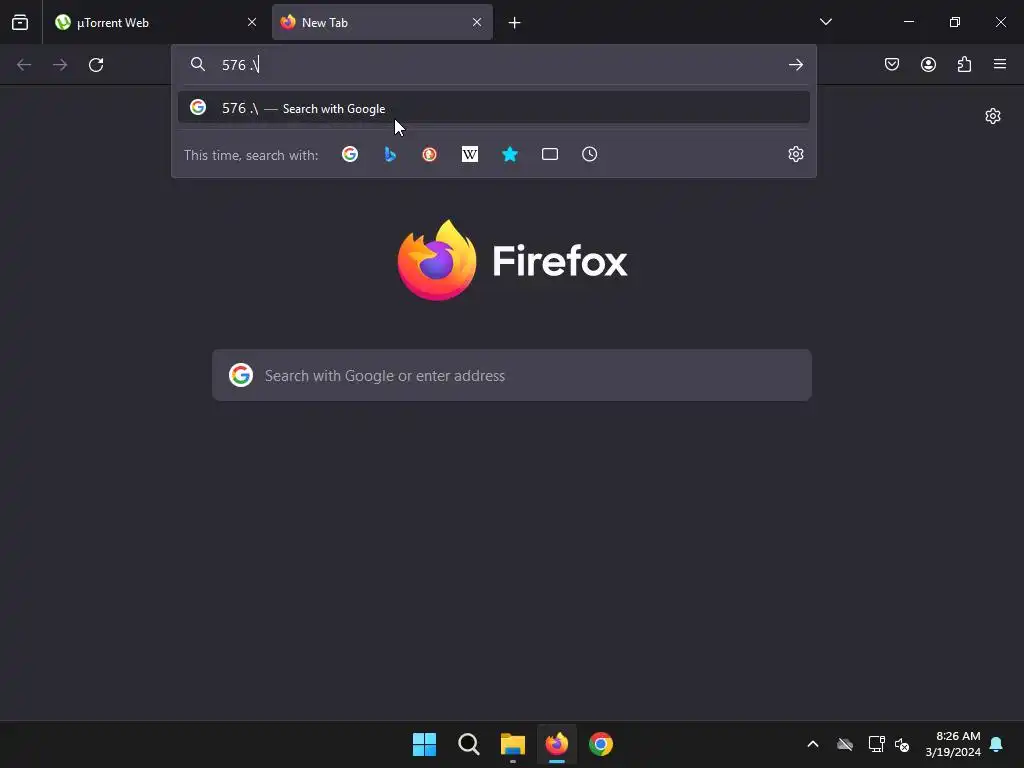This screenshot has height=768, width=1024.
Task: Reload the current page
Action: click(96, 65)
